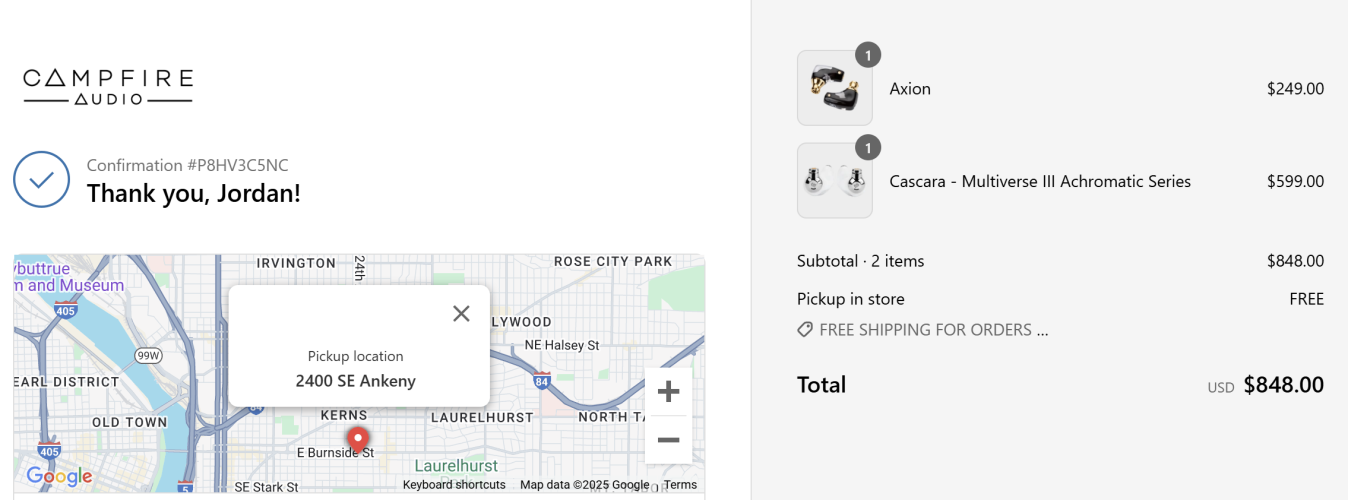Select "Cascara - Multiverse III Achromatic Series" name
The image size is (1348, 500).
[x=1040, y=181]
